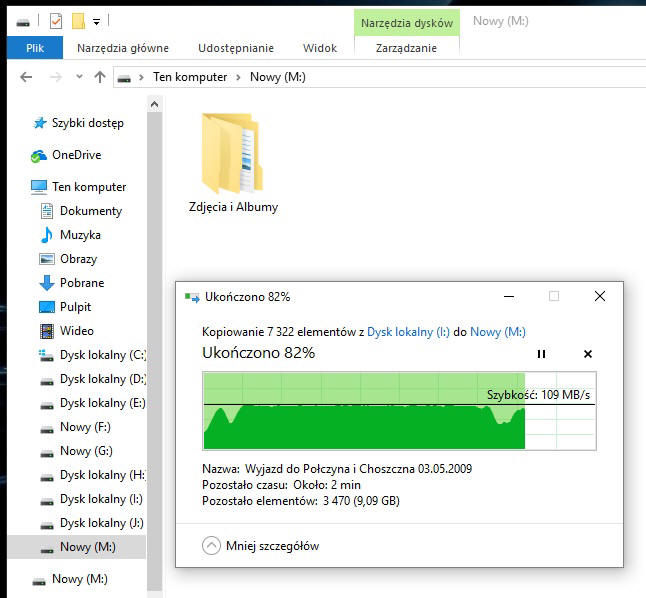Click the green copy speed progress graph
The height and width of the screenshot is (598, 646).
pyautogui.click(x=399, y=410)
